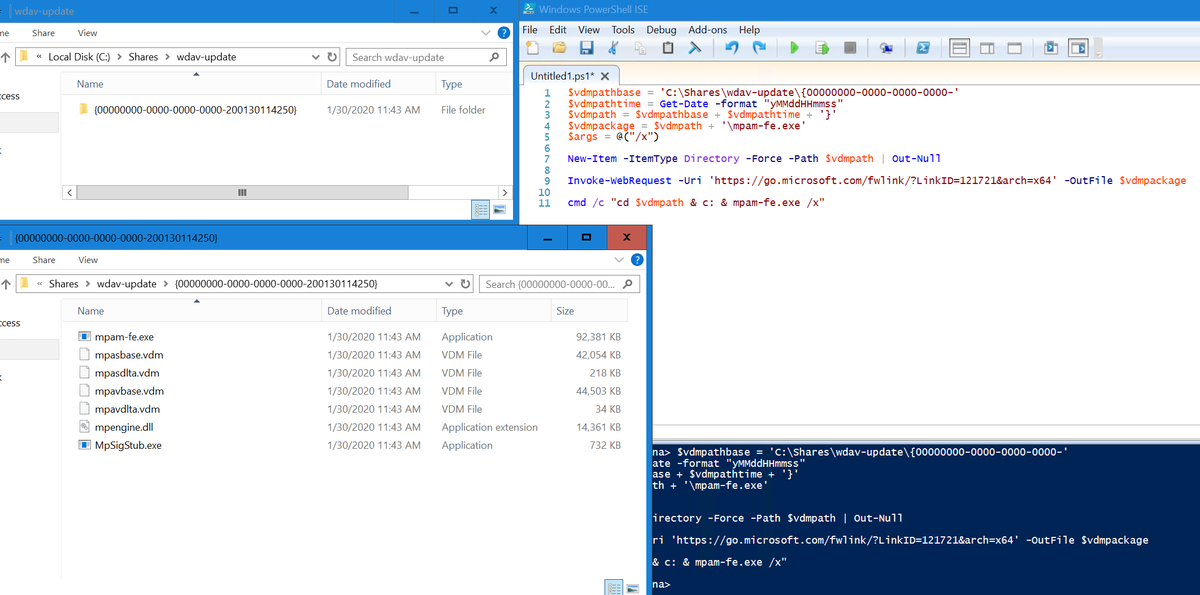The width and height of the screenshot is (1200, 595).
Task: Close the Untitled1.ps1 script tab
Action: coord(605,76)
